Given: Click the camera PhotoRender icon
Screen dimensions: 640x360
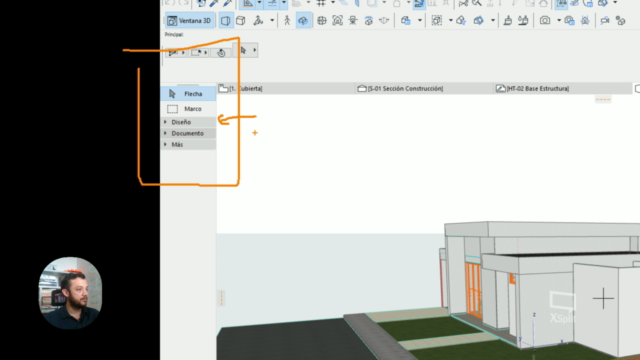Looking at the screenshot, I should click(545, 20).
